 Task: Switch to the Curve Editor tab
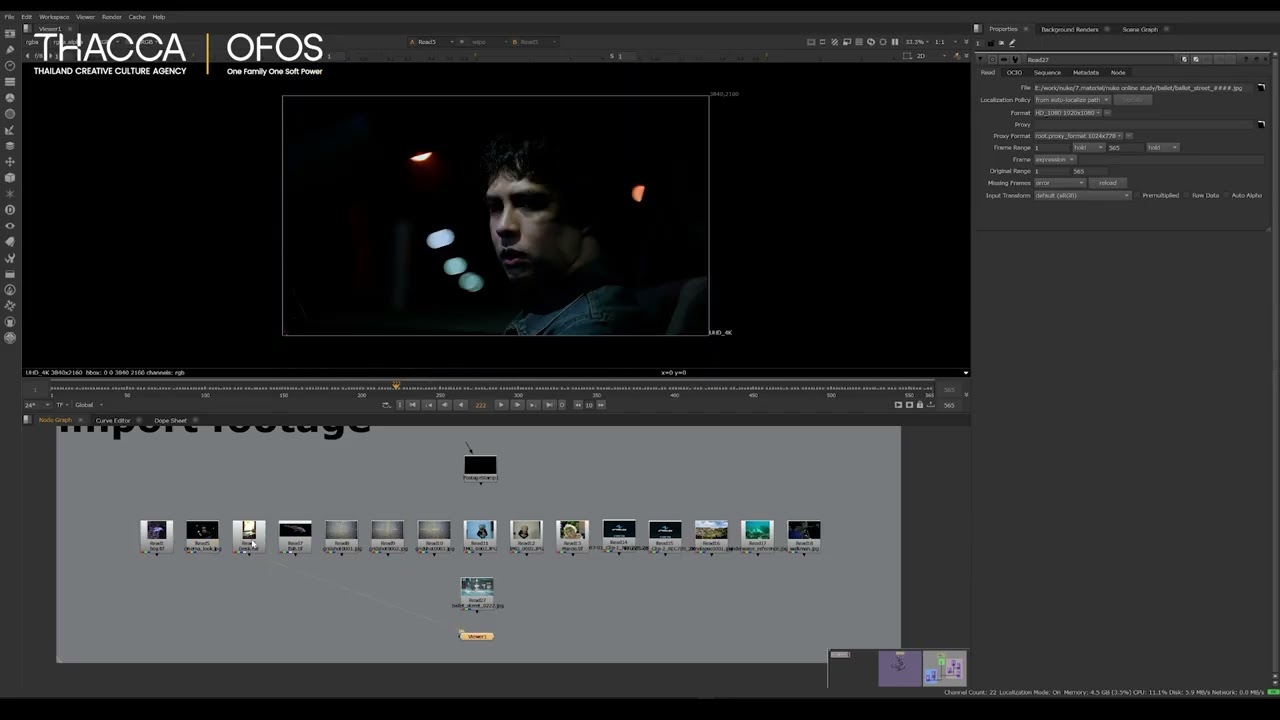click(113, 420)
